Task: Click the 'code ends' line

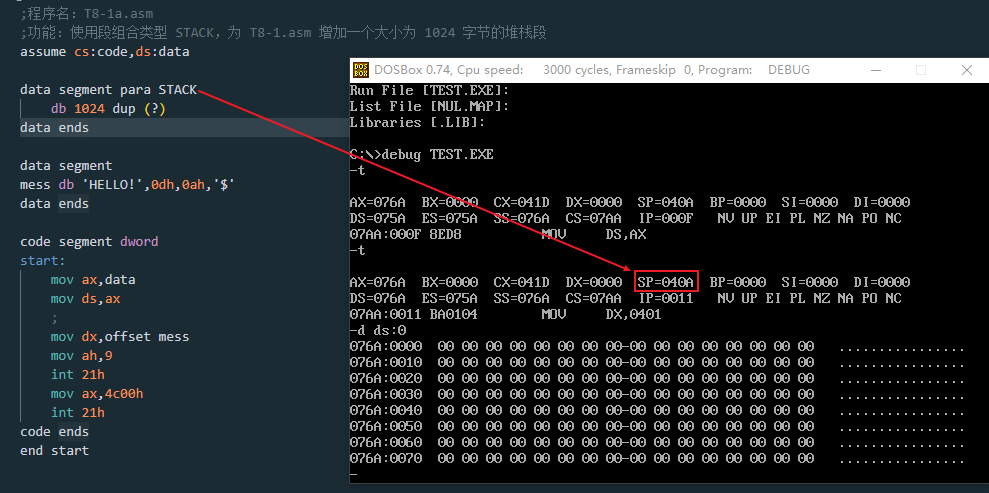Action: coord(54,431)
